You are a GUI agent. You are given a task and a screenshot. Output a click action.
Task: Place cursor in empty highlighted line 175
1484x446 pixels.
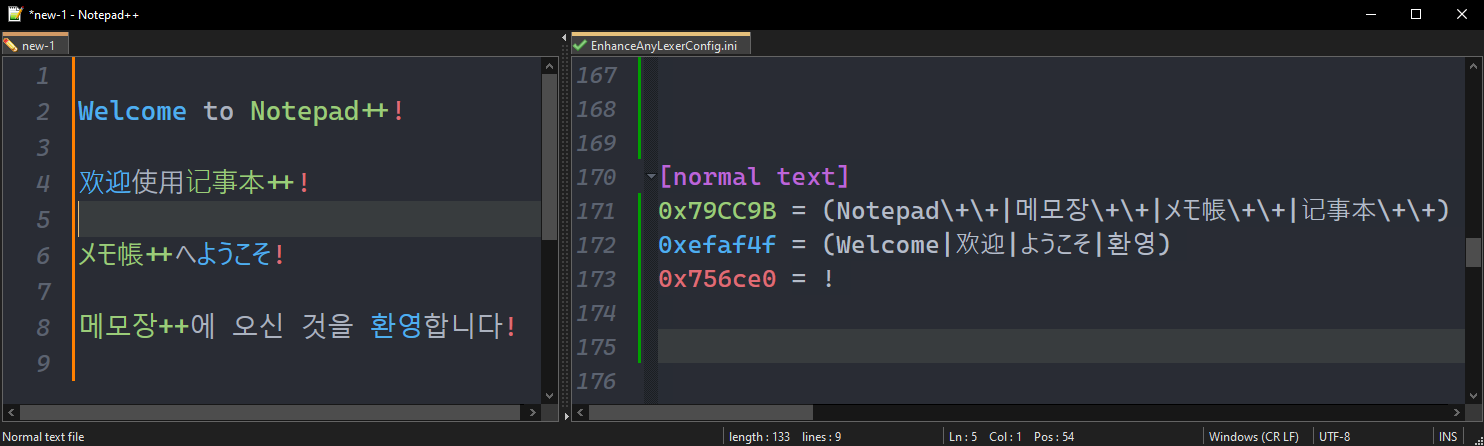1061,347
